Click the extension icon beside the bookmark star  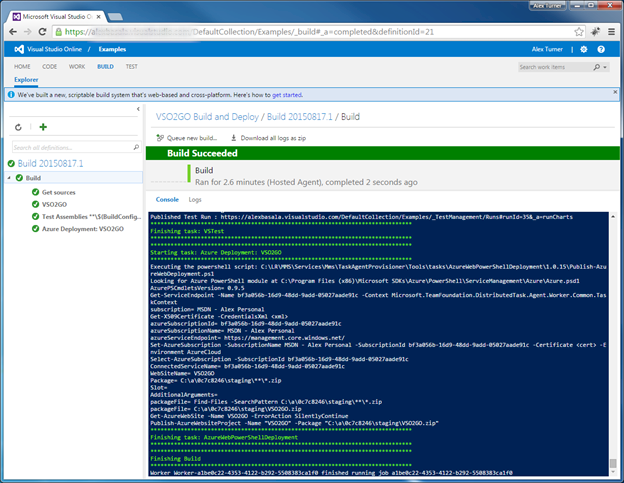click(x=595, y=32)
